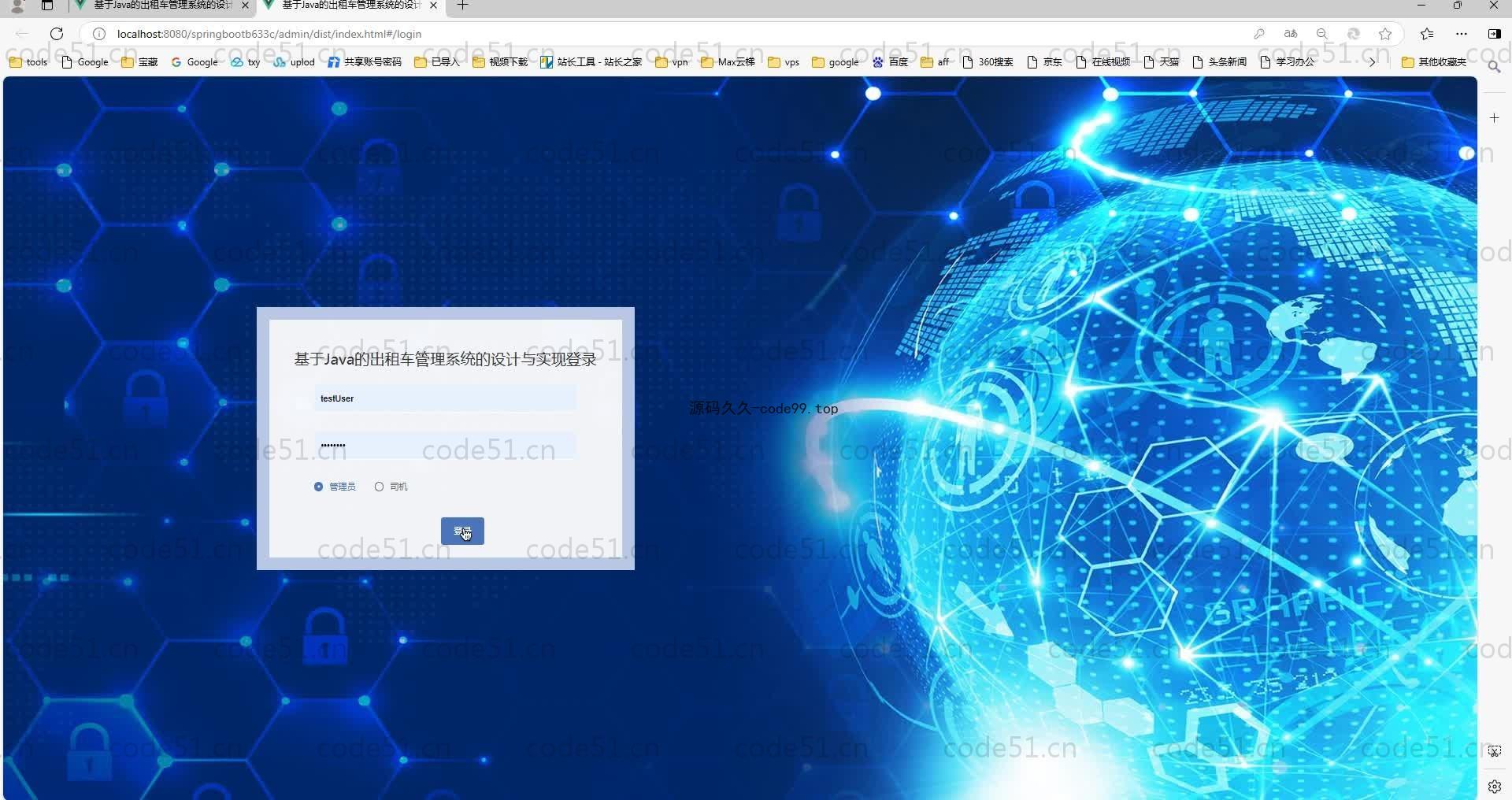Click the zoom out magnifier icon
This screenshot has width=1512, height=800.
(1322, 34)
